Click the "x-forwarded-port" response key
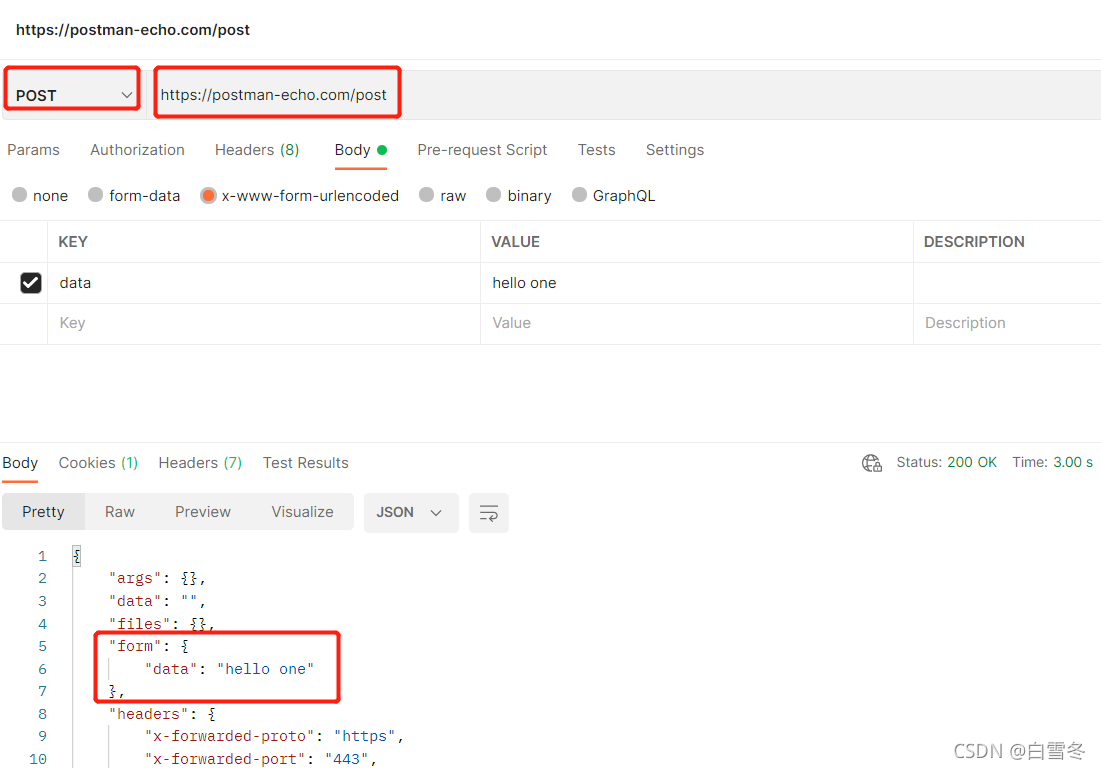 click(x=225, y=759)
